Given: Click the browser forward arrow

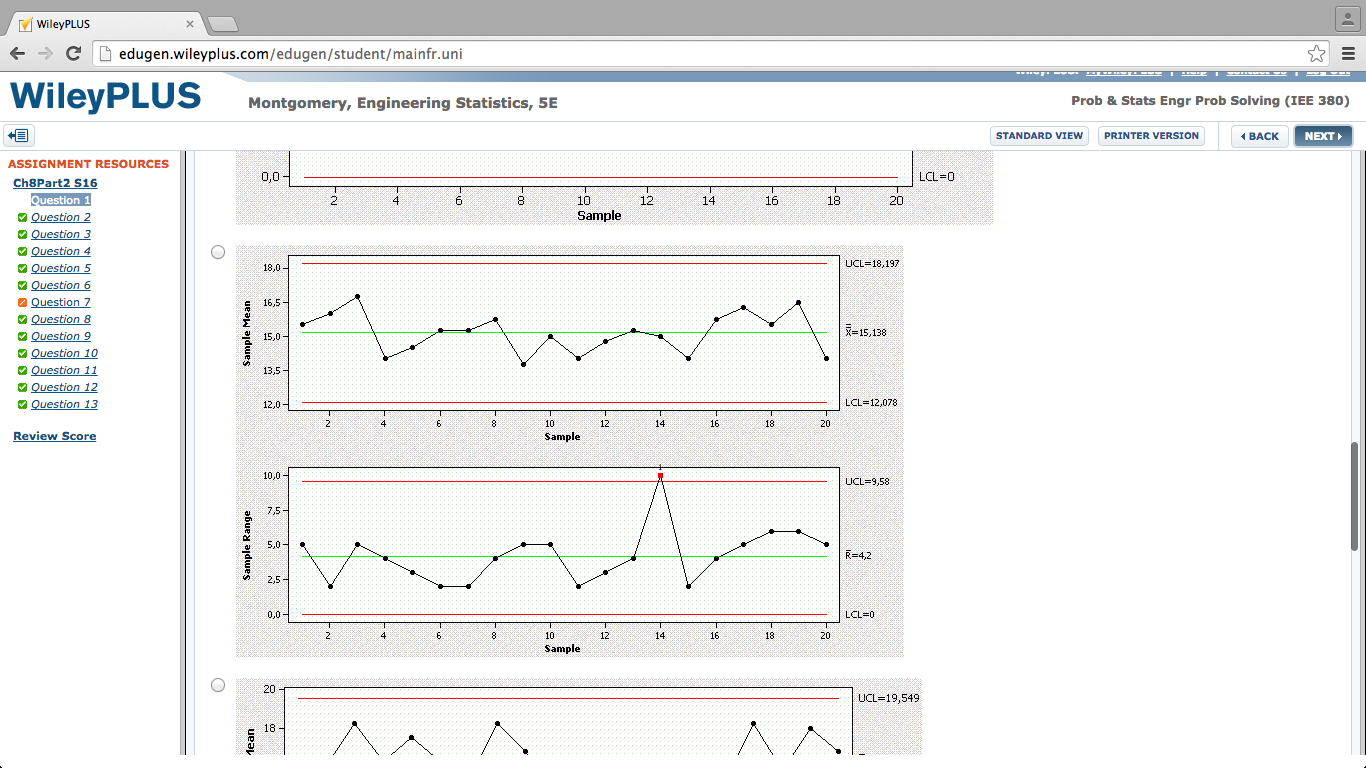Looking at the screenshot, I should (x=45, y=53).
